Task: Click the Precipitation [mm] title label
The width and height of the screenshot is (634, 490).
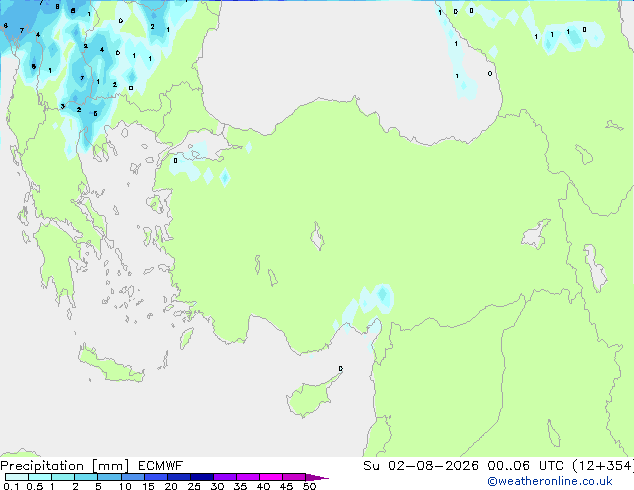Action: tap(65, 466)
